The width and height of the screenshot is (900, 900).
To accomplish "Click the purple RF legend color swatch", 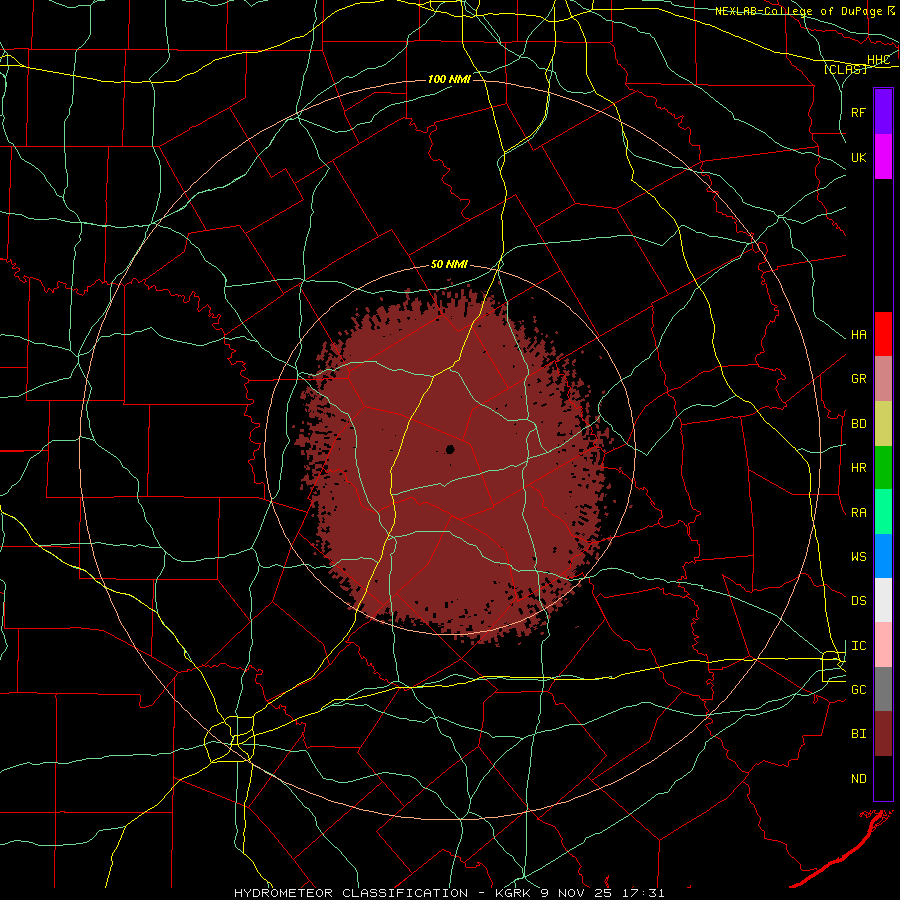I will (x=883, y=112).
